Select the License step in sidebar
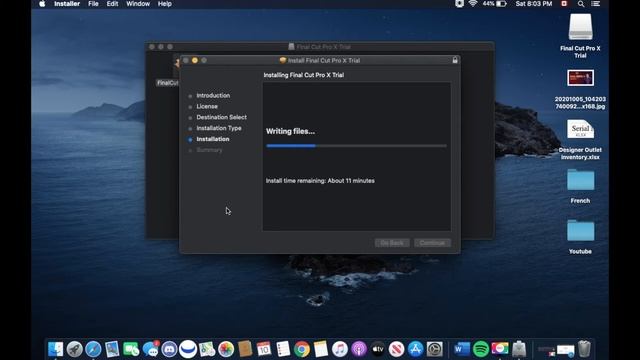Viewport: 640px width, 360px height. point(207,107)
